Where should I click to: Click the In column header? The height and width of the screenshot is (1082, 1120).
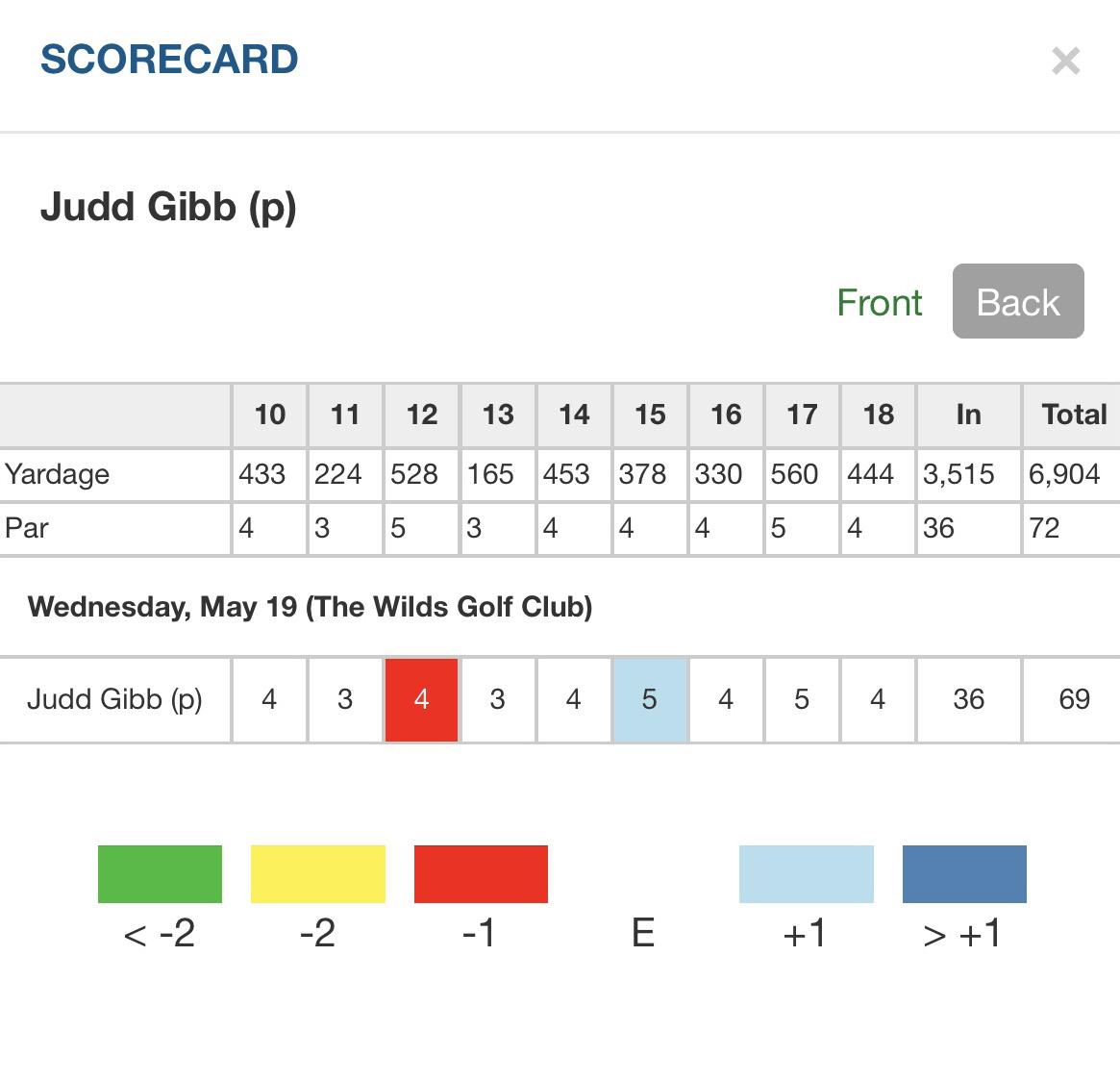coord(968,415)
